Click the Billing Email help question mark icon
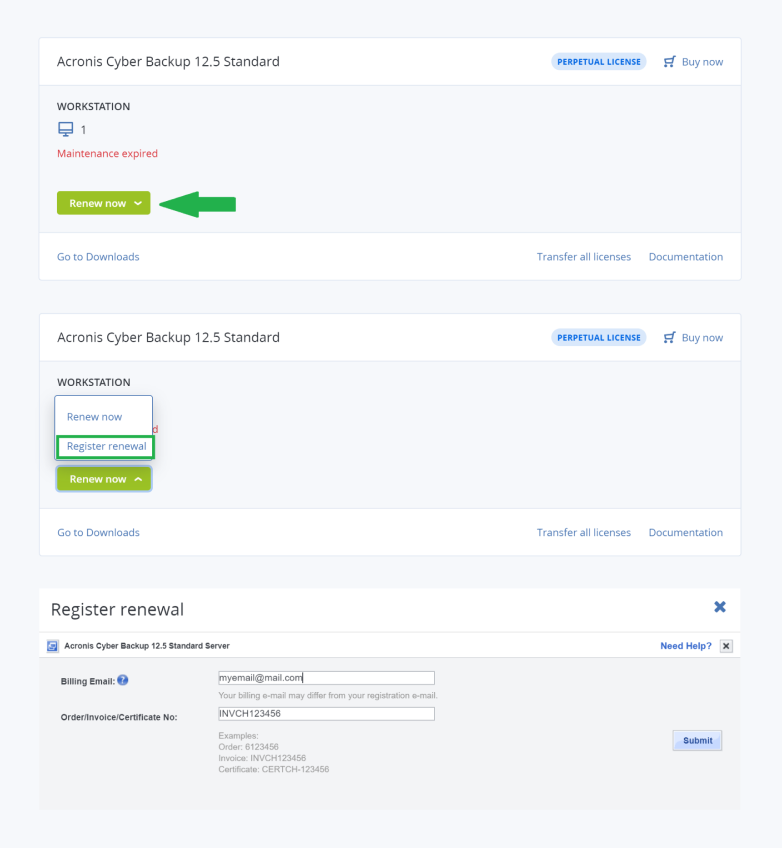The height and width of the screenshot is (848, 782). [123, 680]
